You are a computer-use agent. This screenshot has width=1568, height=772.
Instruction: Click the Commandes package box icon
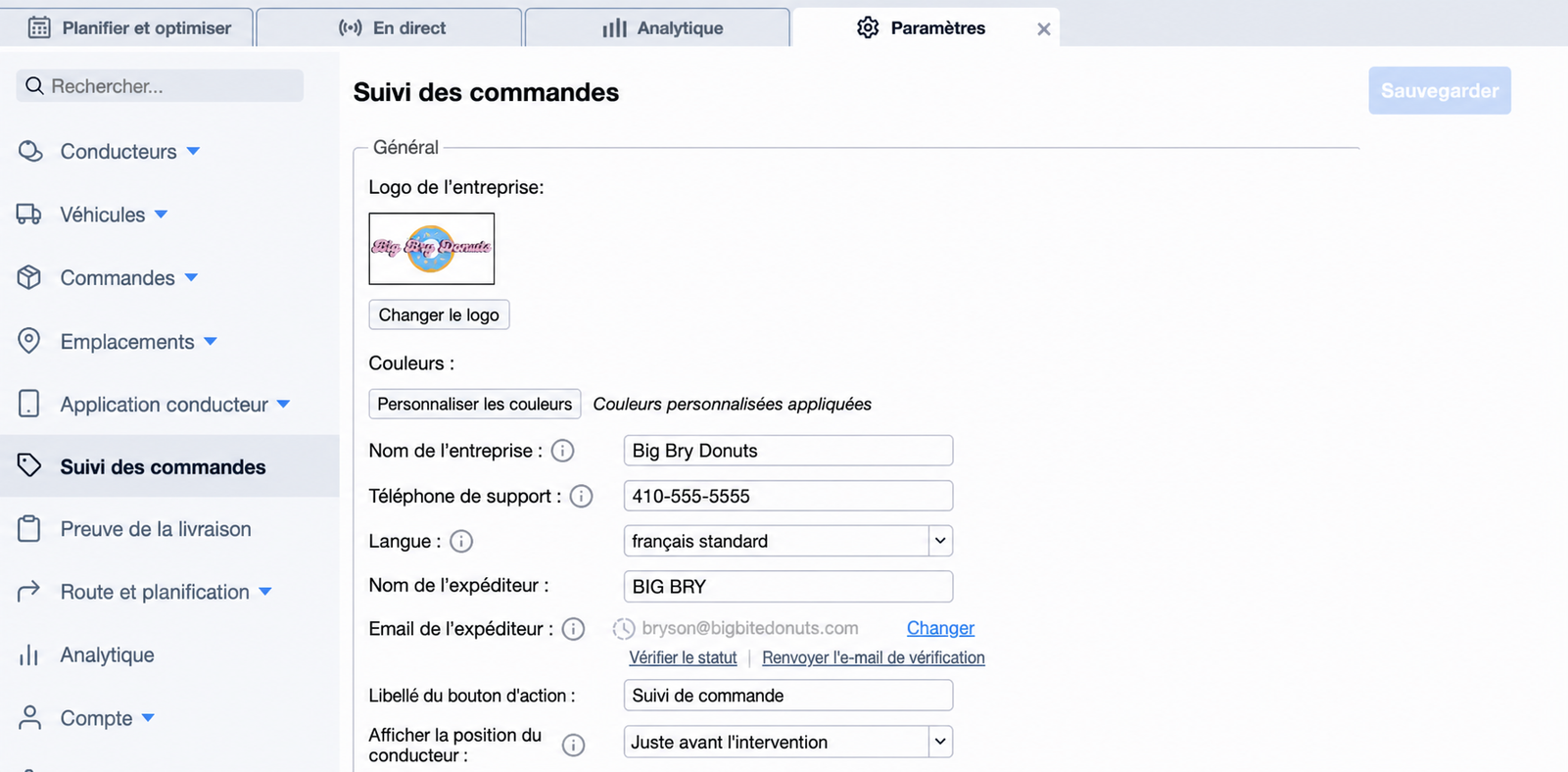(29, 277)
